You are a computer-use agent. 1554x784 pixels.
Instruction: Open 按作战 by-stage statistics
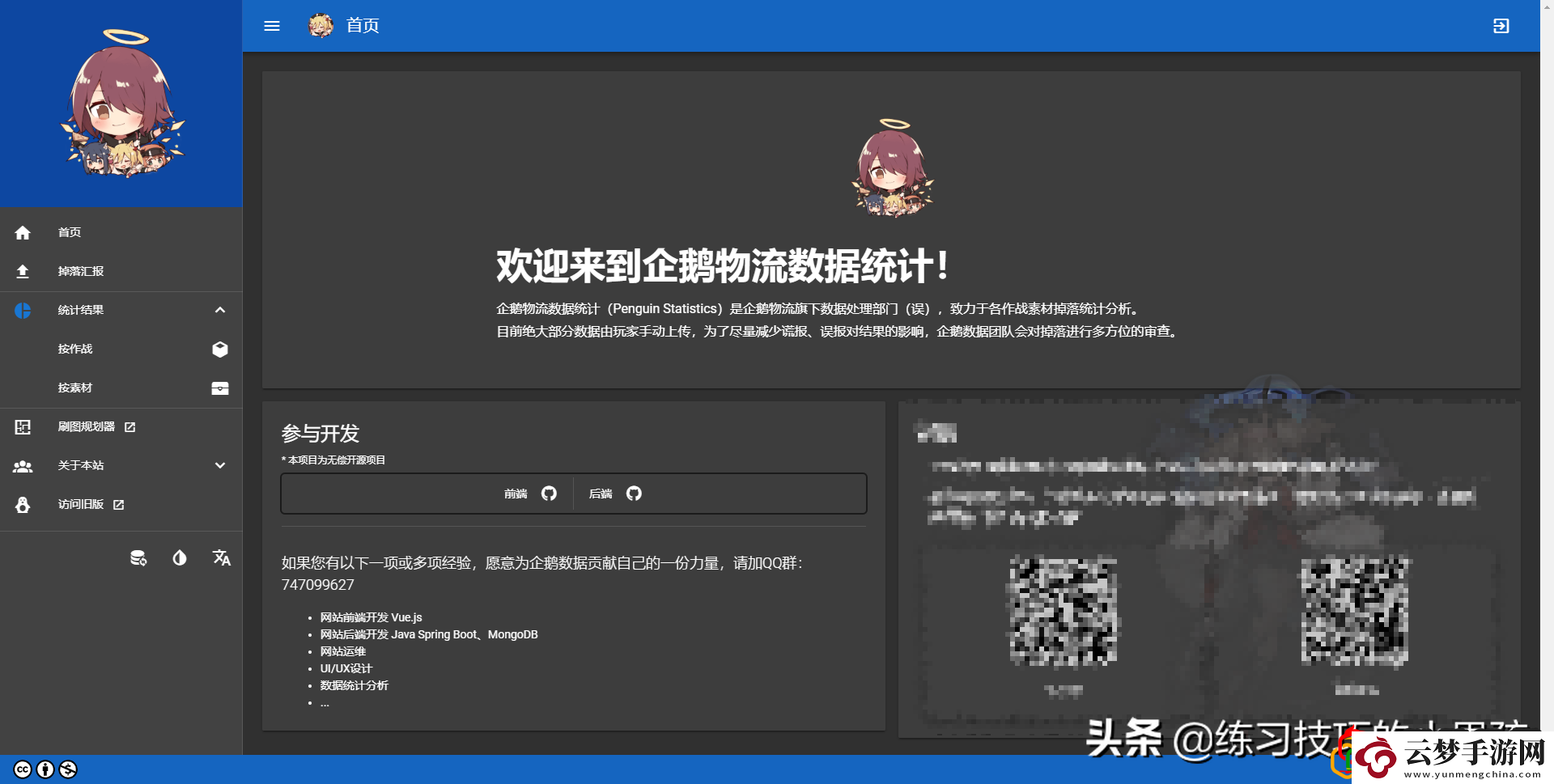[x=121, y=349]
